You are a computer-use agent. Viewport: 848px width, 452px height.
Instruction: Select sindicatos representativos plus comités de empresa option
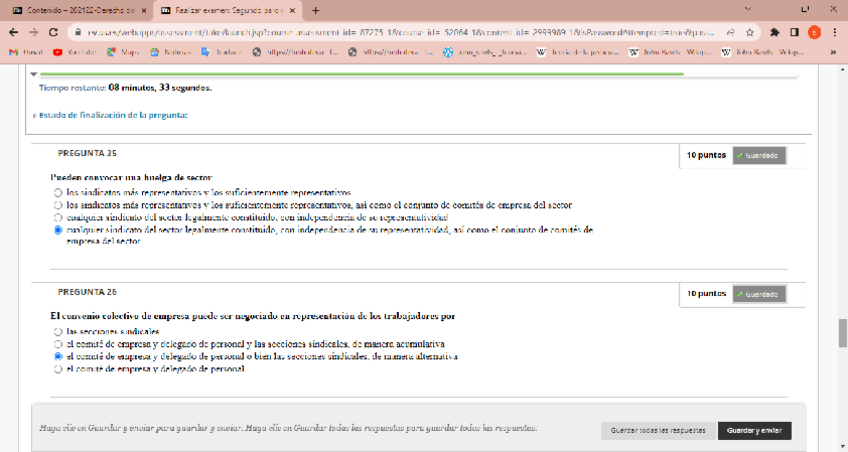click(x=58, y=205)
